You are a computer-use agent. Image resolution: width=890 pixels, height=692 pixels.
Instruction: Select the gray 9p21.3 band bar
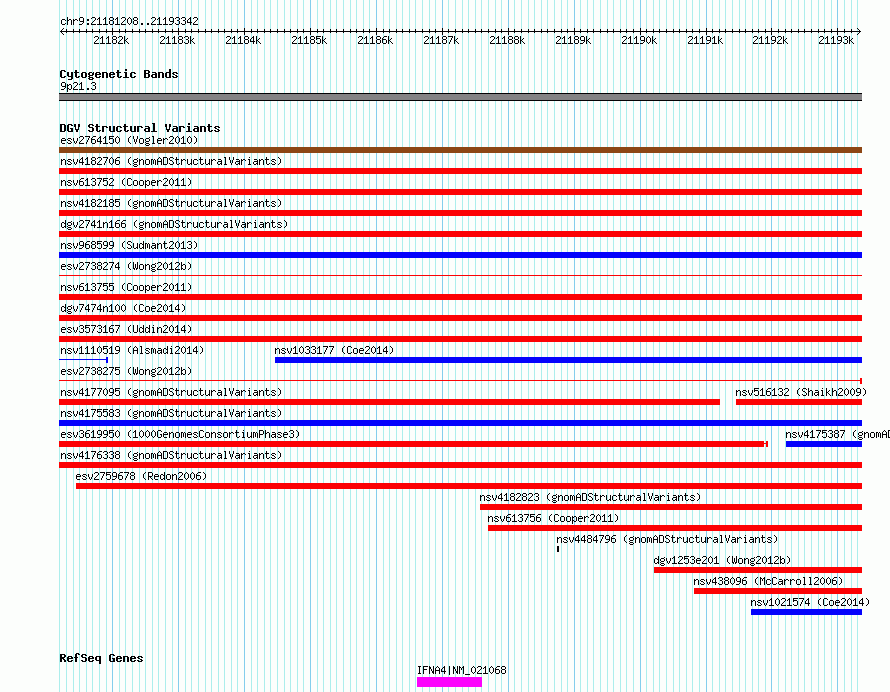pos(460,97)
